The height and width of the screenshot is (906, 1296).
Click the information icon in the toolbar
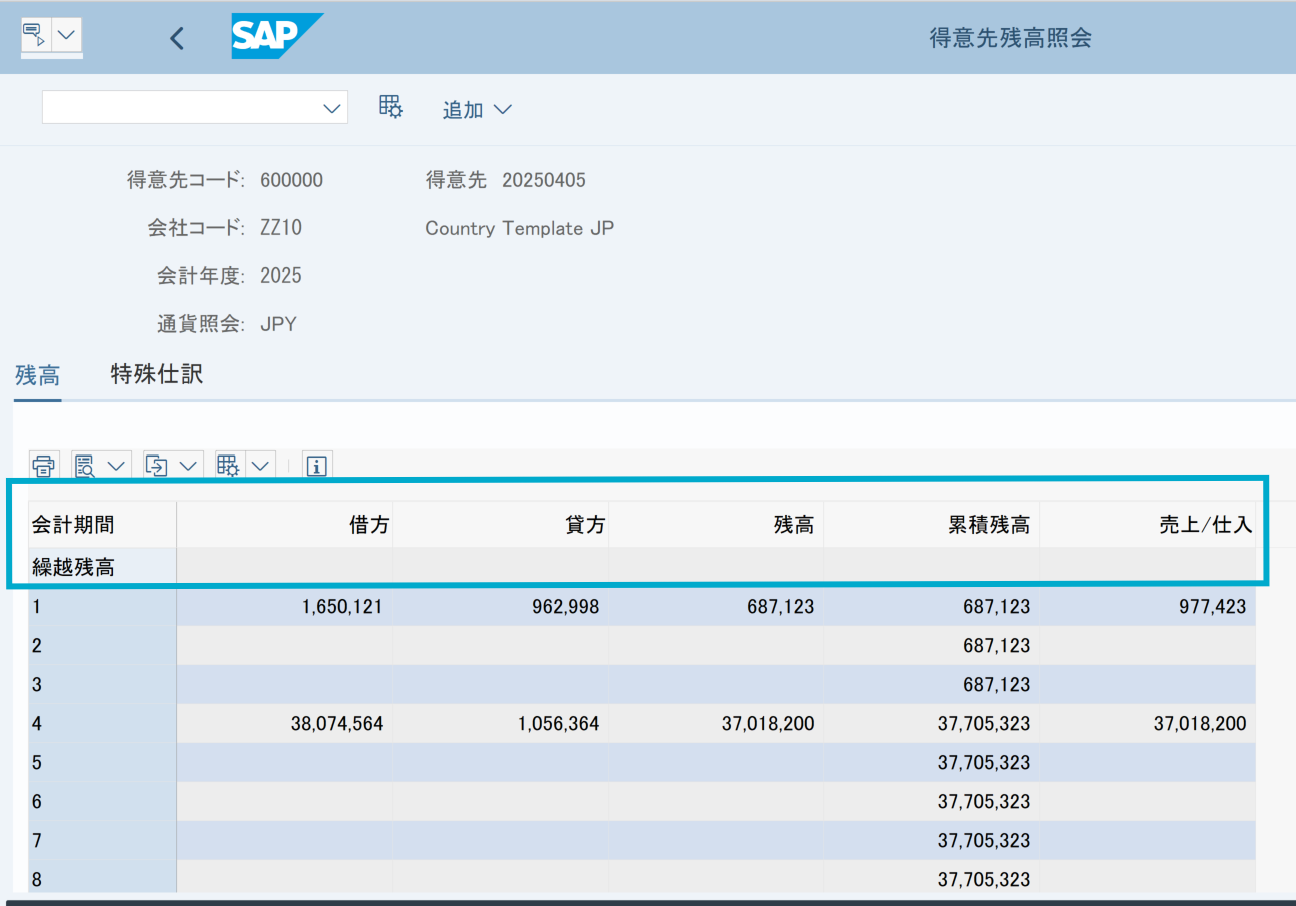(x=316, y=465)
